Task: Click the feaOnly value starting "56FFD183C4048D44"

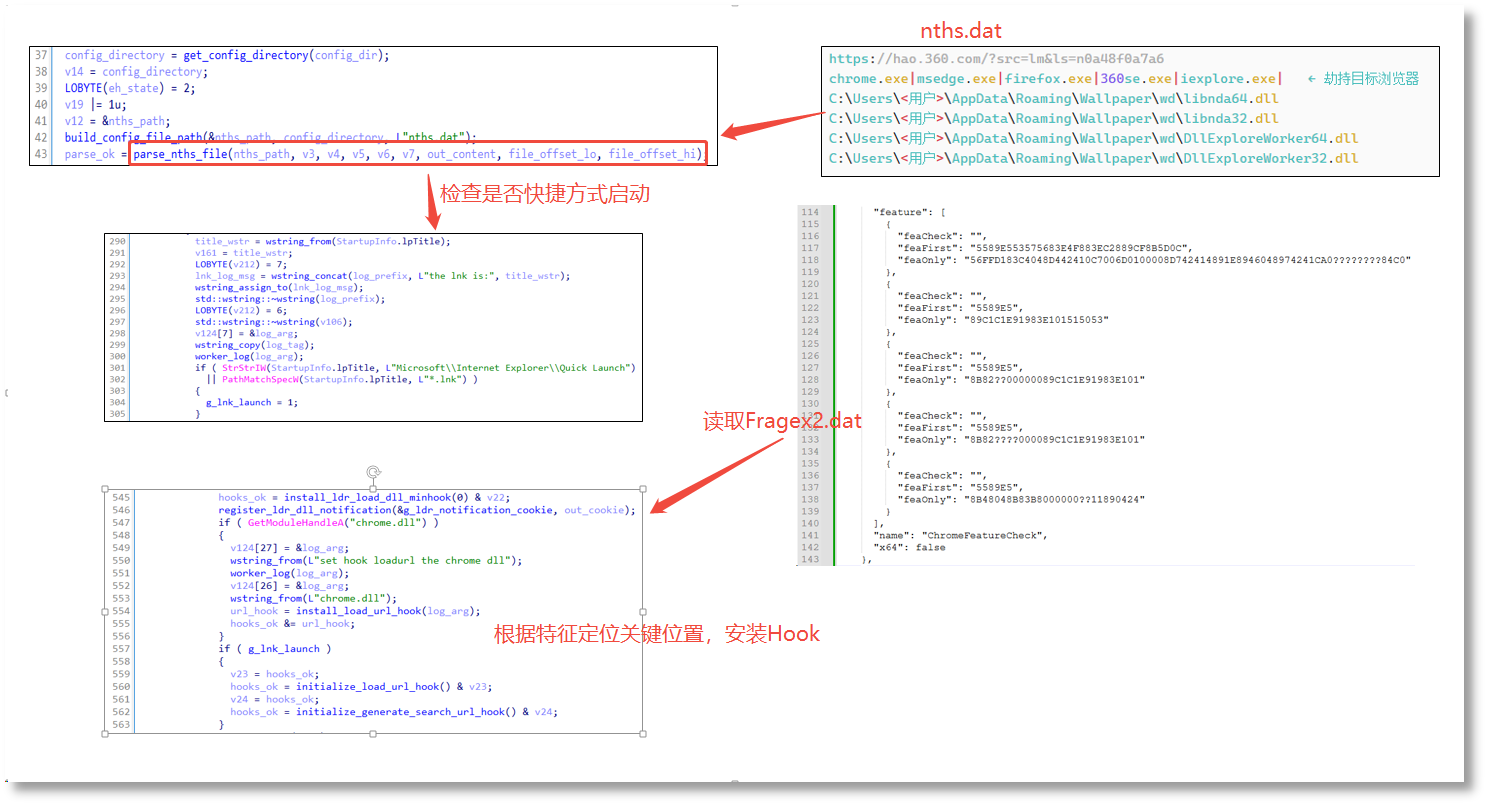Action: 1186,260
